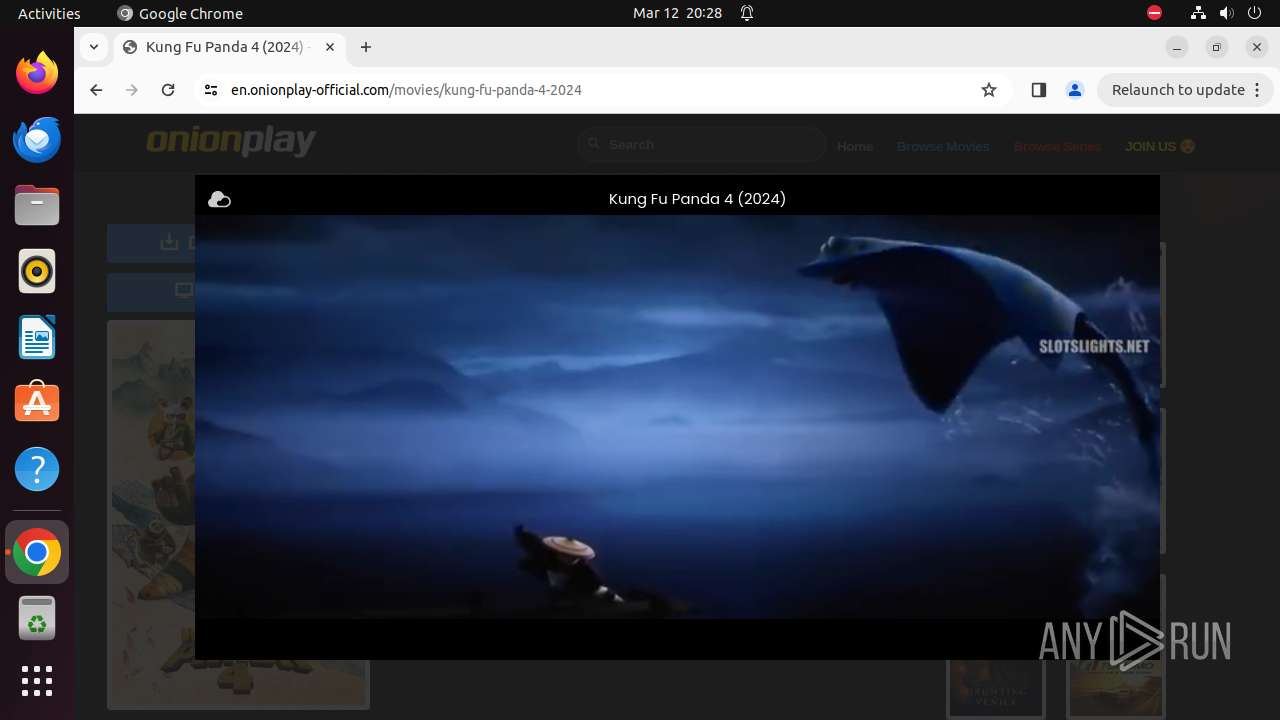1280x720 pixels.
Task: Focus the site Search field
Action: tap(701, 145)
